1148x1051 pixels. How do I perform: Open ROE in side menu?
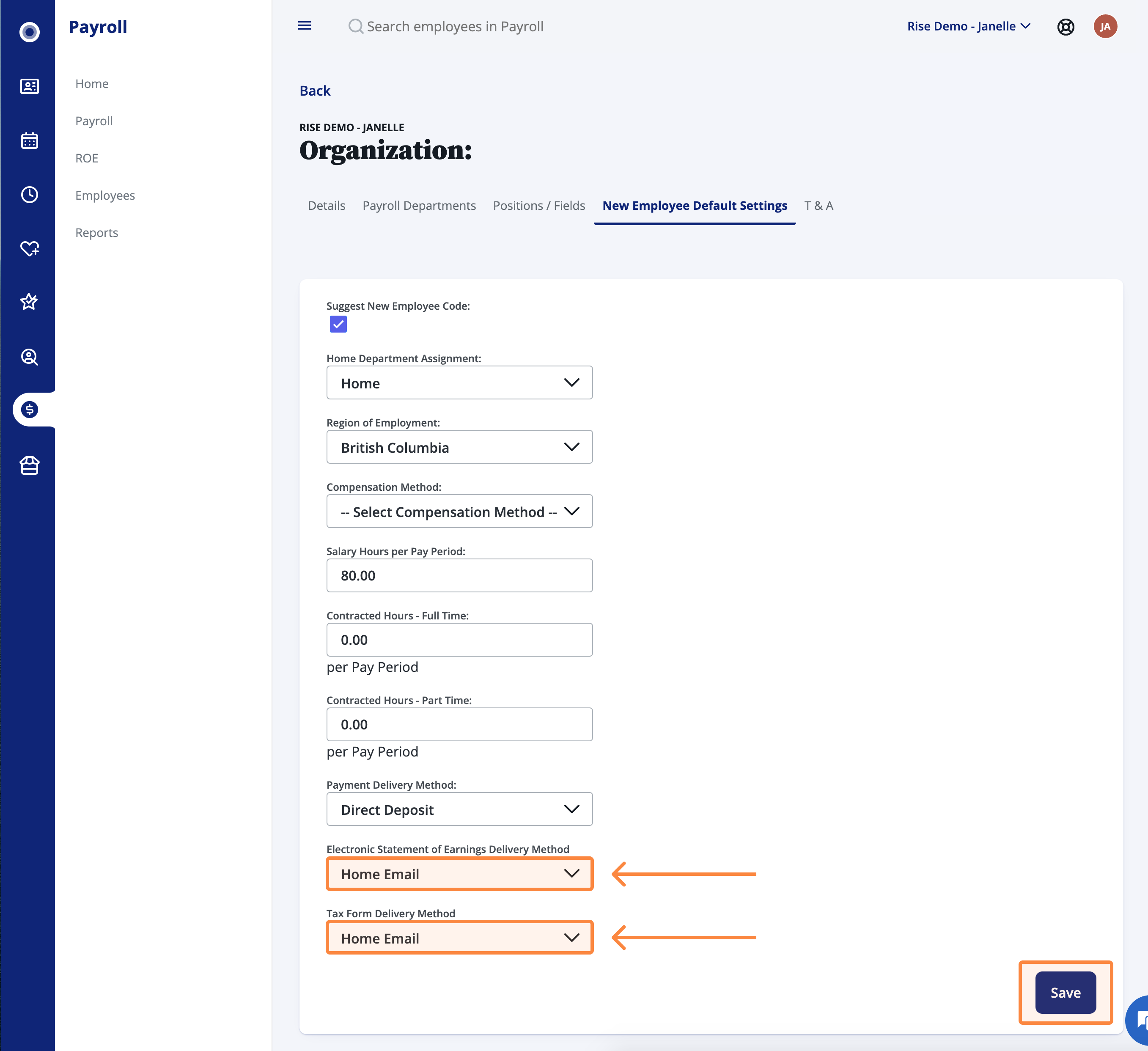point(87,158)
